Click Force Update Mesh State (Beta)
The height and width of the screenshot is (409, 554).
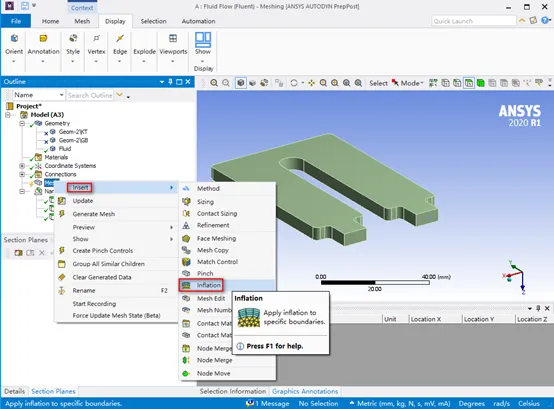point(117,315)
